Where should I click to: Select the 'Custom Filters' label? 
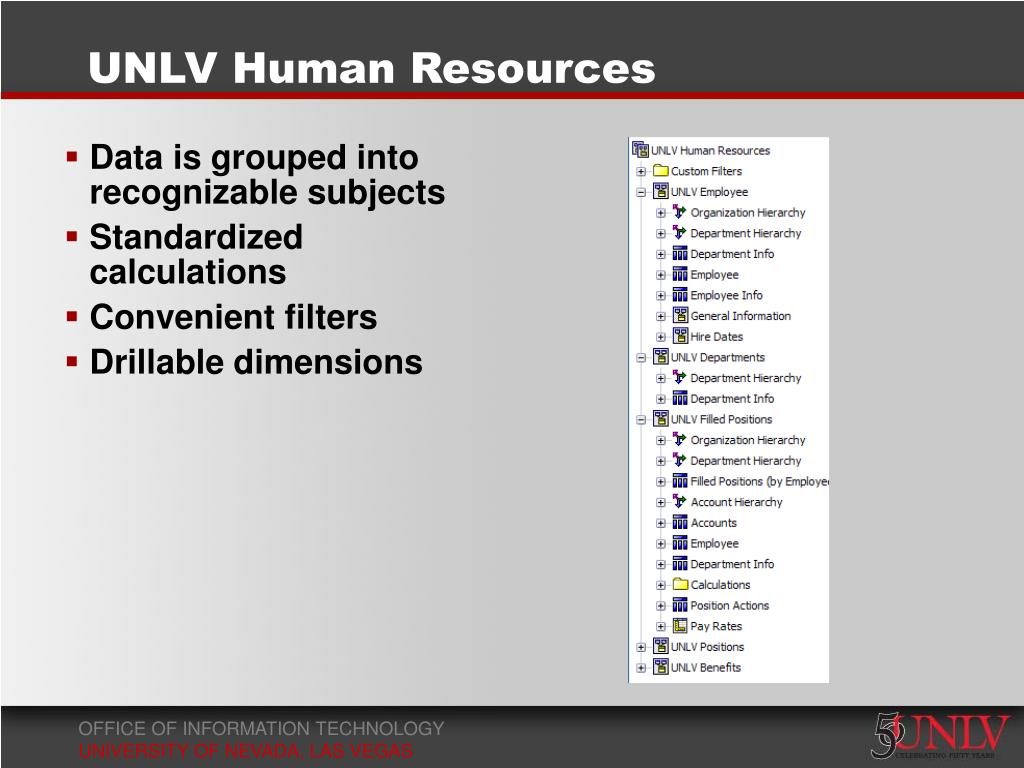(x=707, y=171)
